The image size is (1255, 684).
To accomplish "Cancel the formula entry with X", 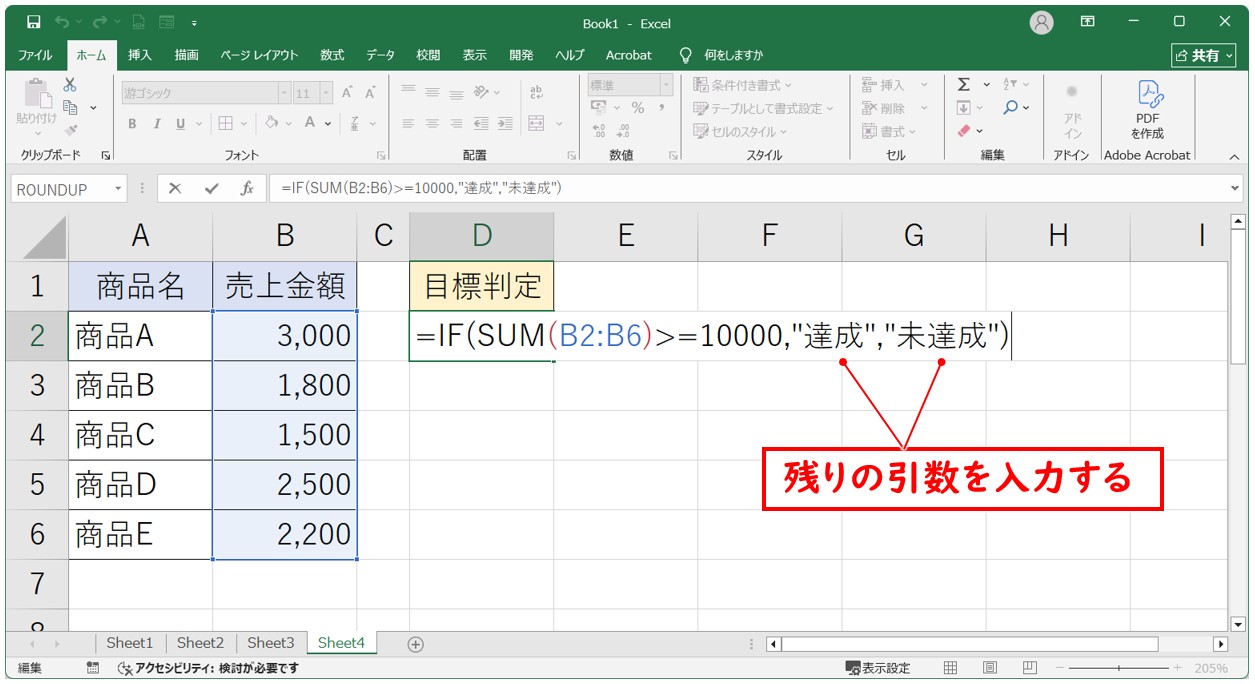I will click(x=175, y=188).
